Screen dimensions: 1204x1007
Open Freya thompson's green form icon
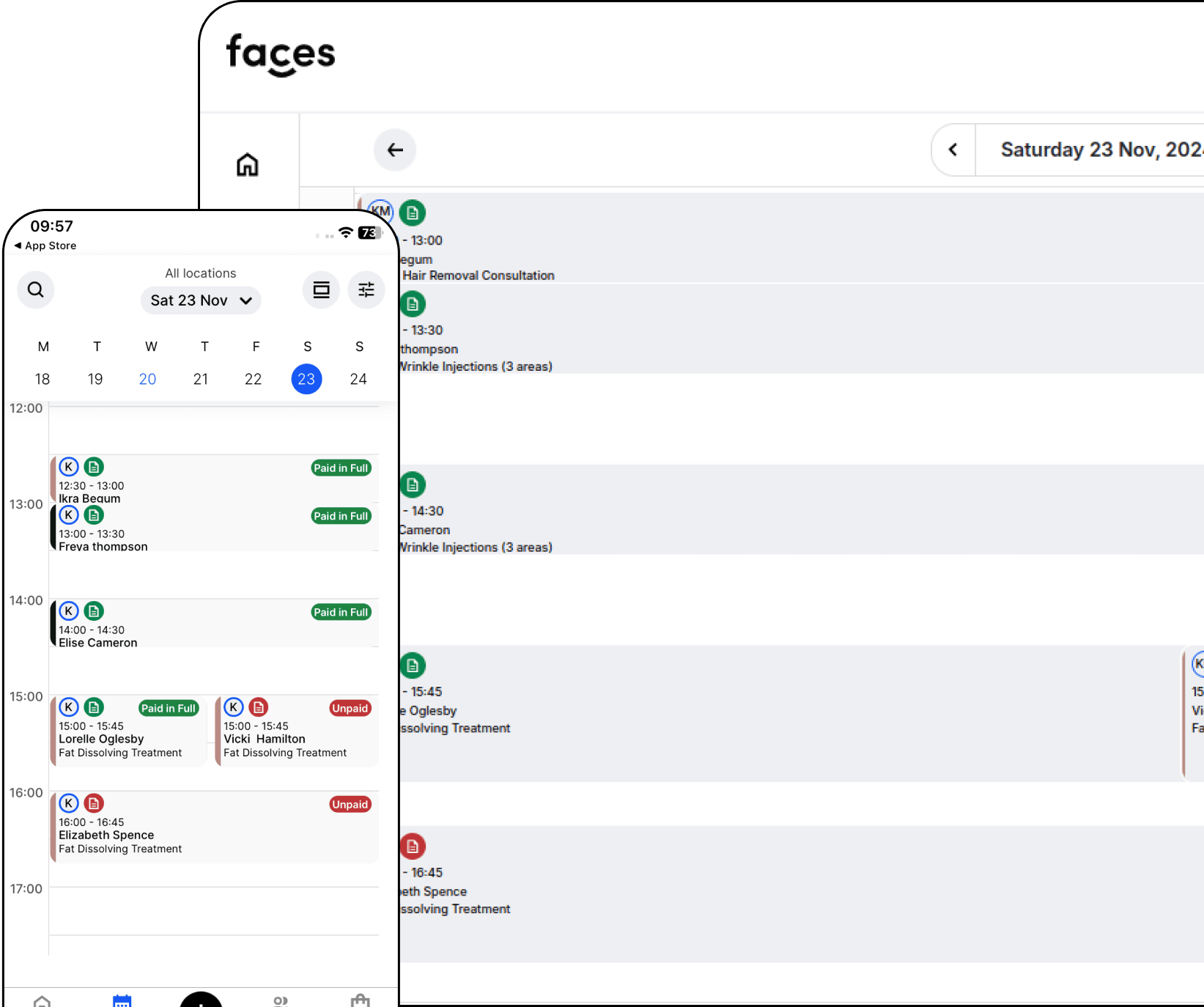tap(94, 515)
